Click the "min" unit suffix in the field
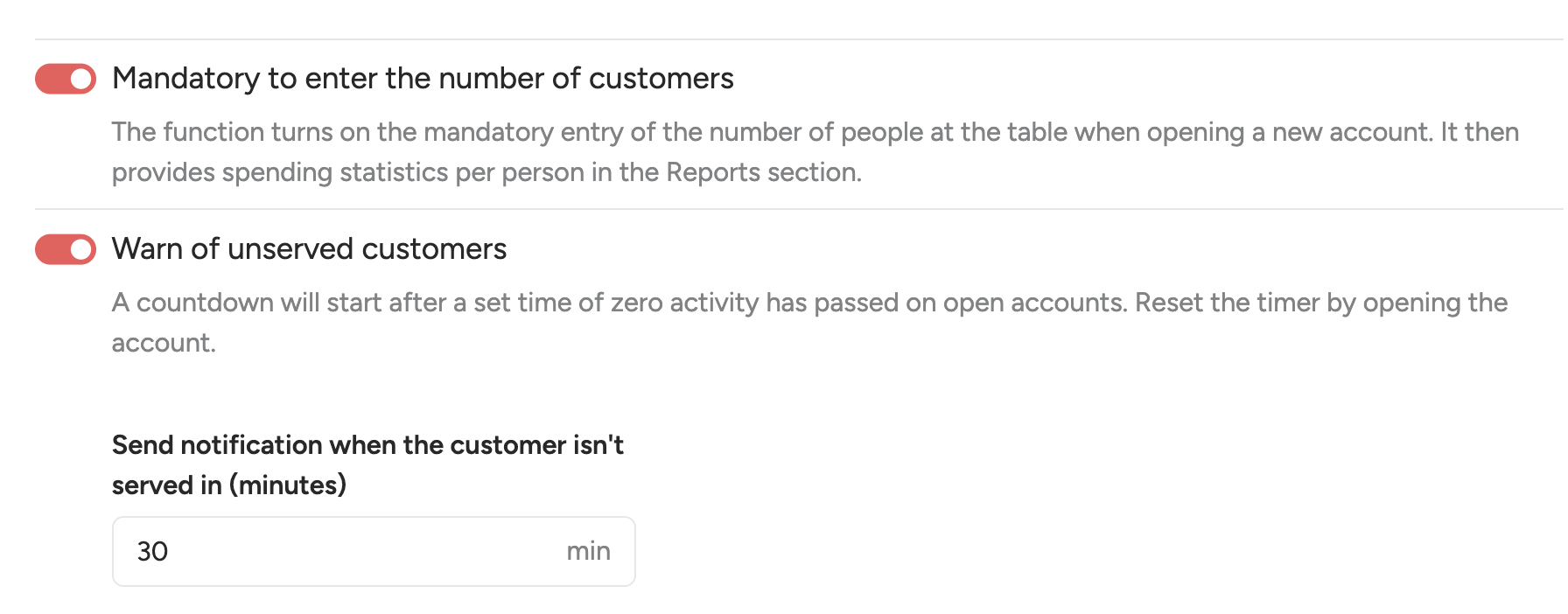 (588, 551)
